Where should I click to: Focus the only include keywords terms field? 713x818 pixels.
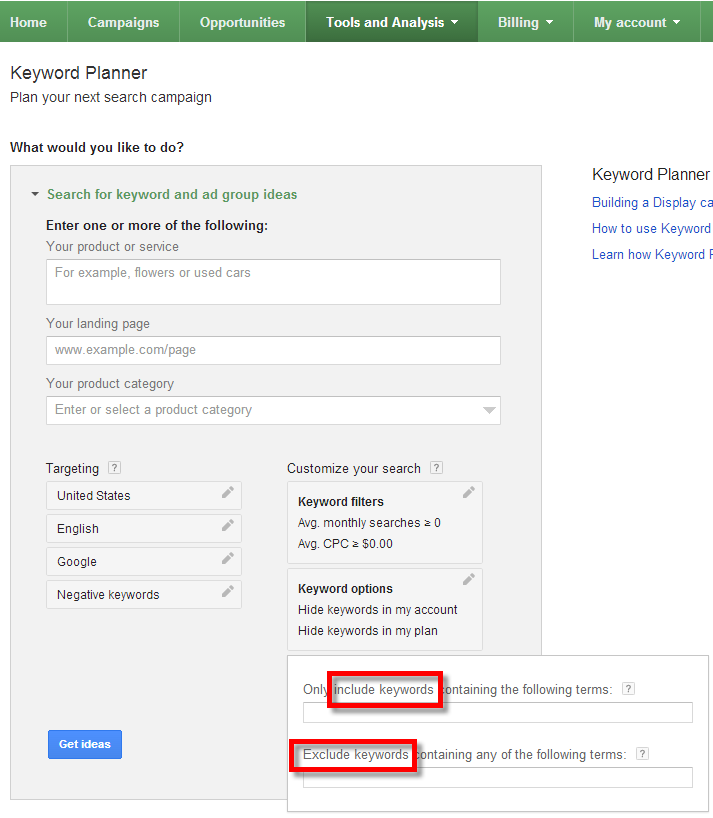click(498, 713)
